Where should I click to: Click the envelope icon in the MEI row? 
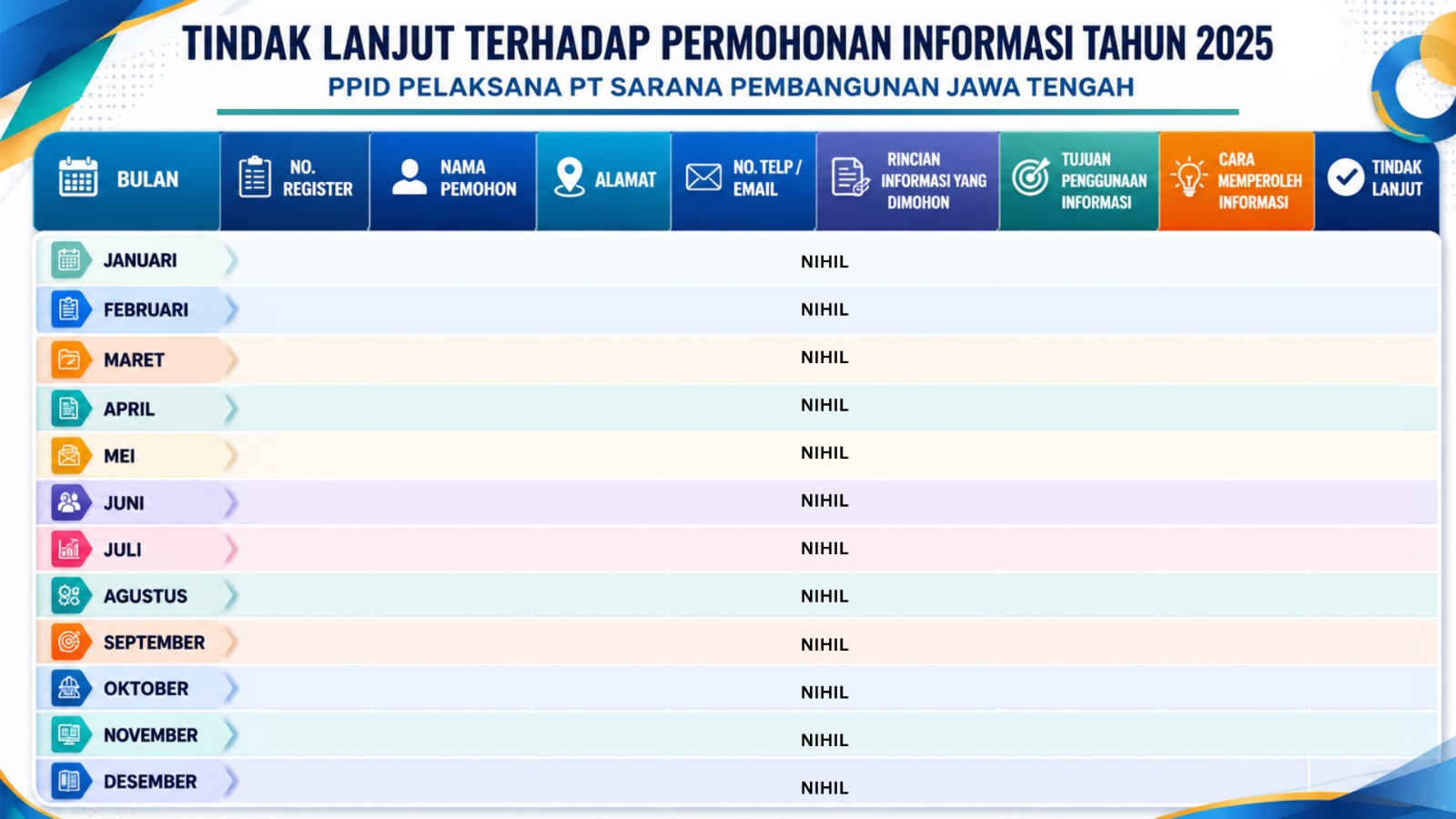[x=68, y=456]
